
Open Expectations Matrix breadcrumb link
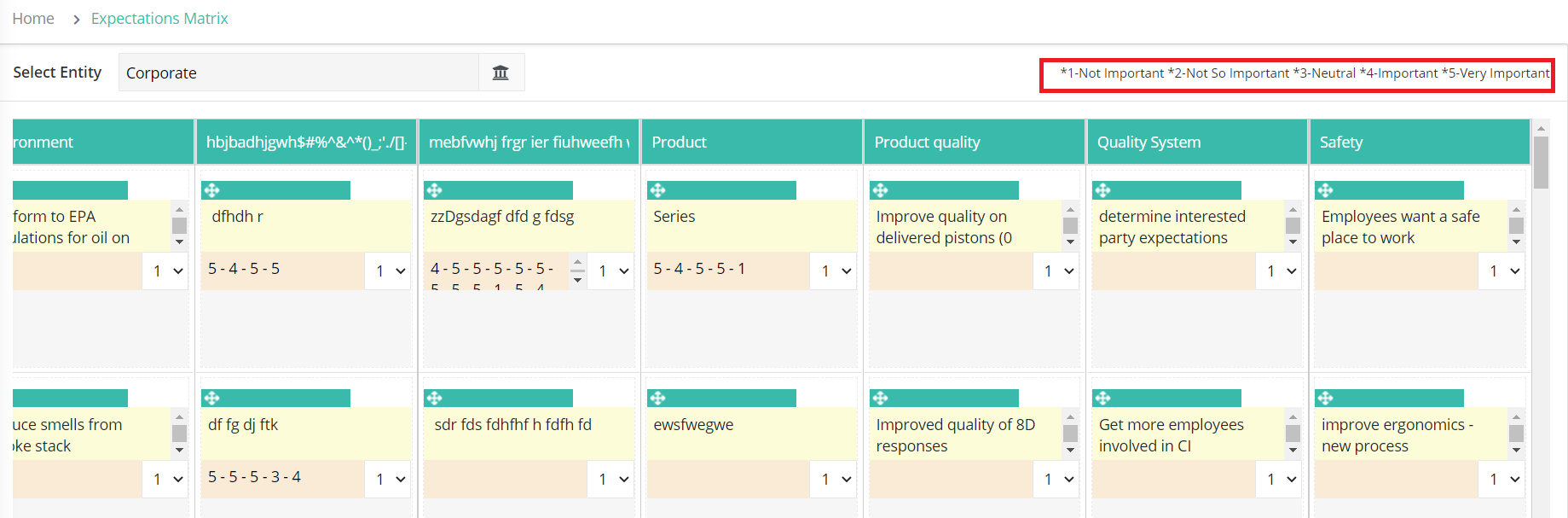click(x=159, y=19)
